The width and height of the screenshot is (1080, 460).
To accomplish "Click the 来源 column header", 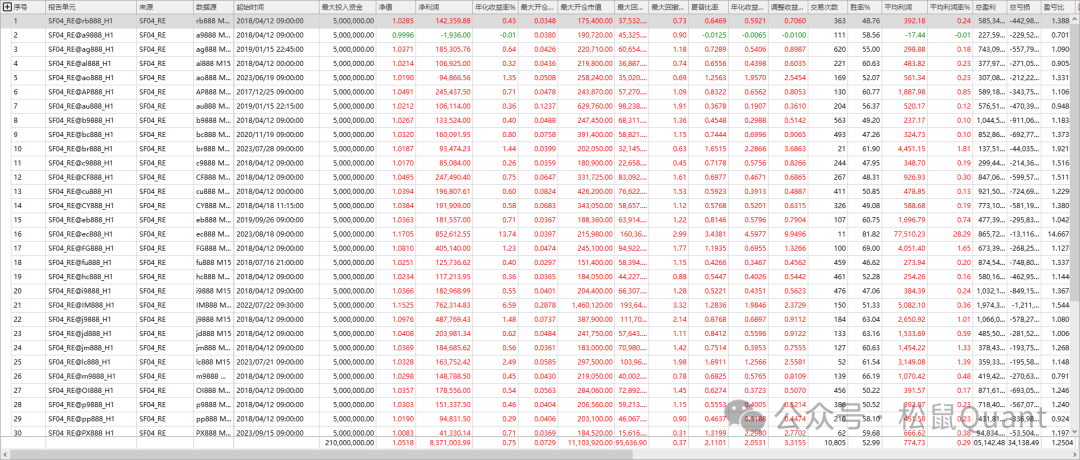I will (x=150, y=6).
